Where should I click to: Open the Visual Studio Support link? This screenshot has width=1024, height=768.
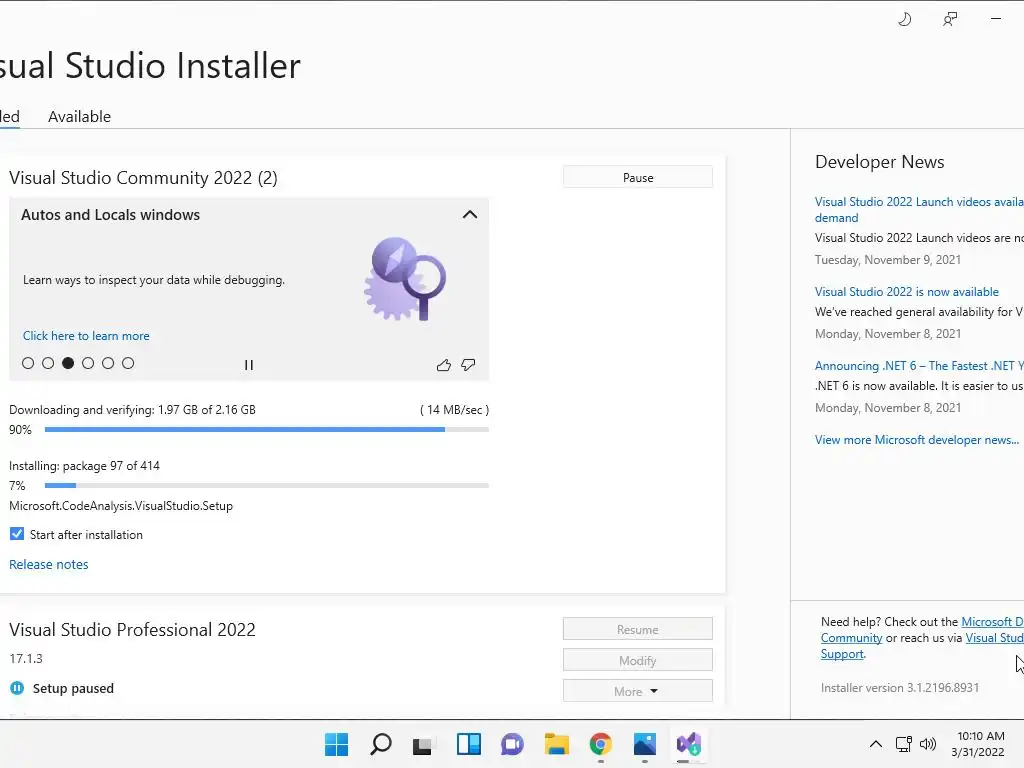[994, 638]
